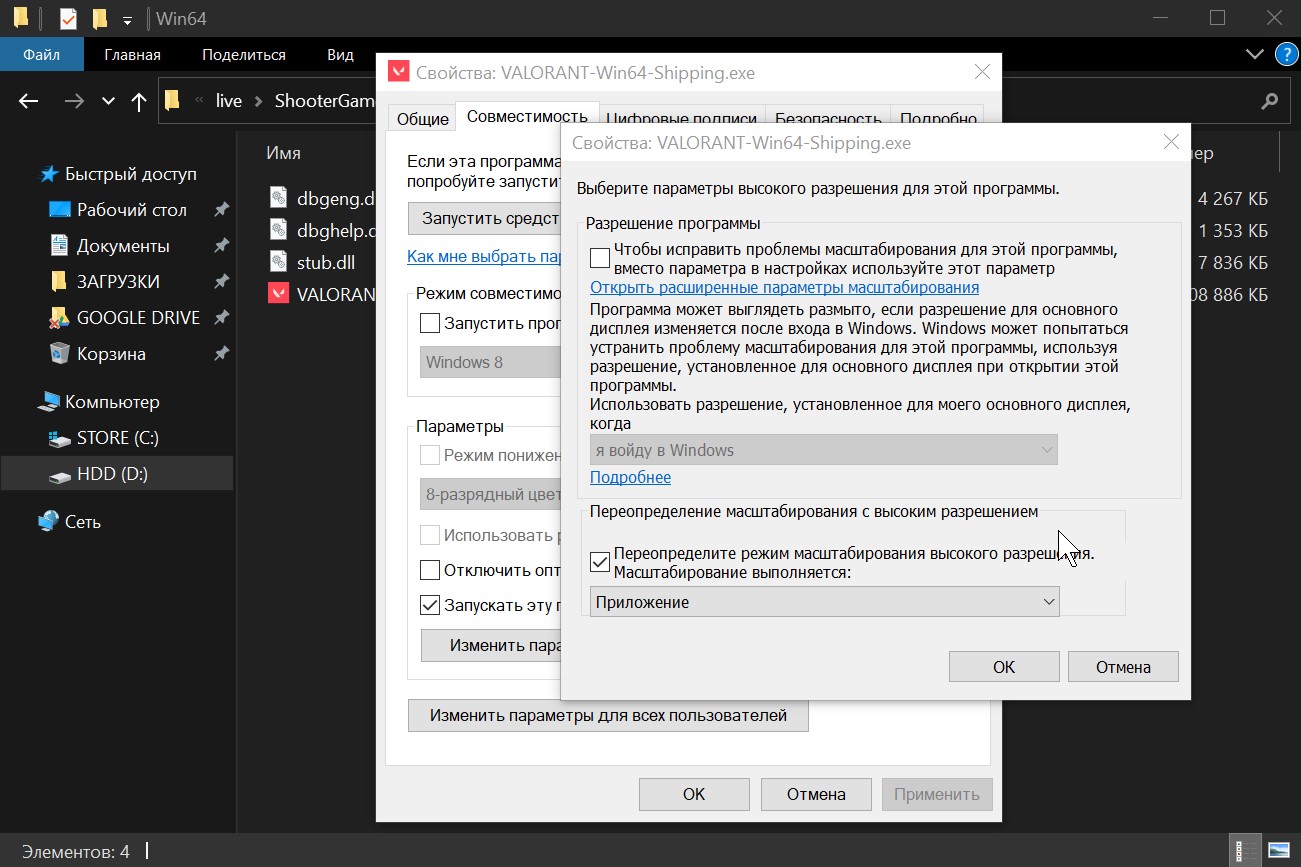Click the quick access properties toolbar icon

[68, 18]
